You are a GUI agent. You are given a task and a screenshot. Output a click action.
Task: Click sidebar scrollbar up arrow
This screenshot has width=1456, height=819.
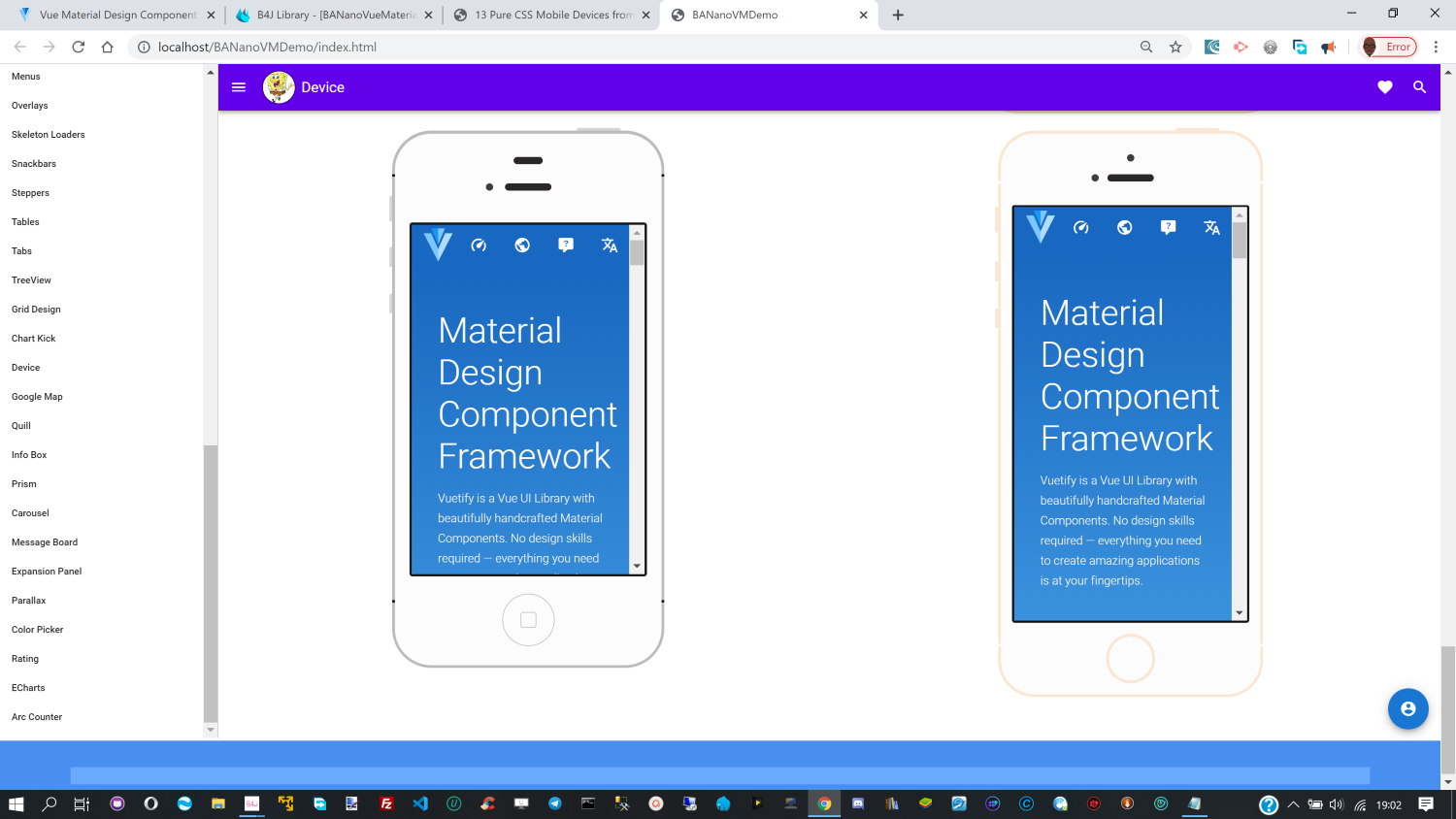[x=211, y=72]
